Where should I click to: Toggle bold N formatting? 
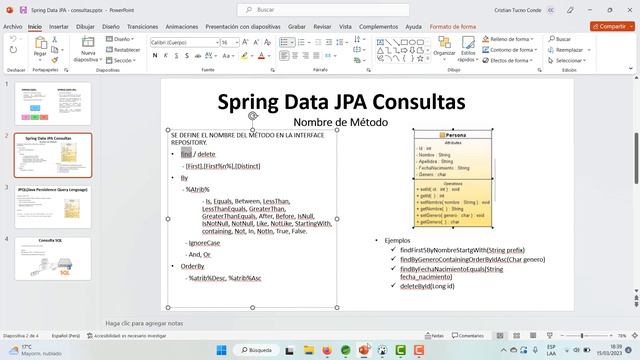coord(155,56)
